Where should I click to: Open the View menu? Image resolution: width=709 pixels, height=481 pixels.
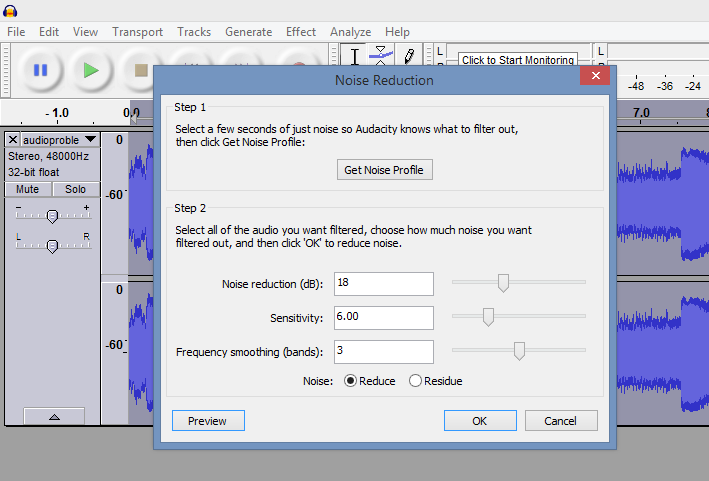coord(85,32)
